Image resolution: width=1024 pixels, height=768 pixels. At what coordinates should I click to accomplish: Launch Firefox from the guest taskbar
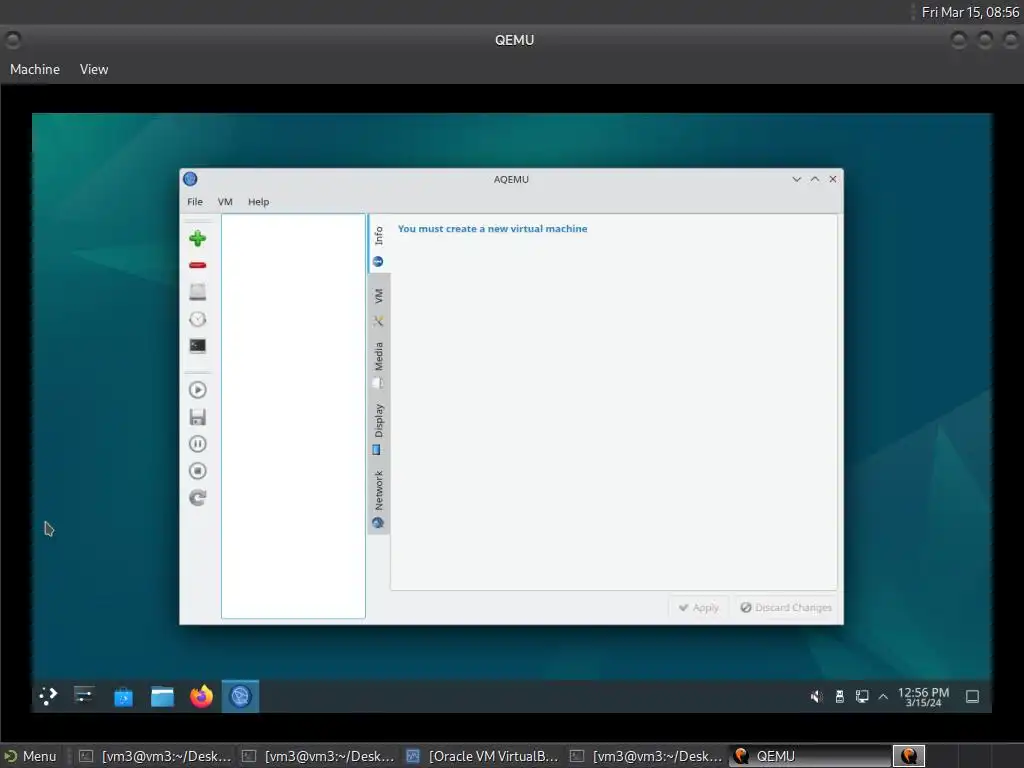click(x=201, y=696)
